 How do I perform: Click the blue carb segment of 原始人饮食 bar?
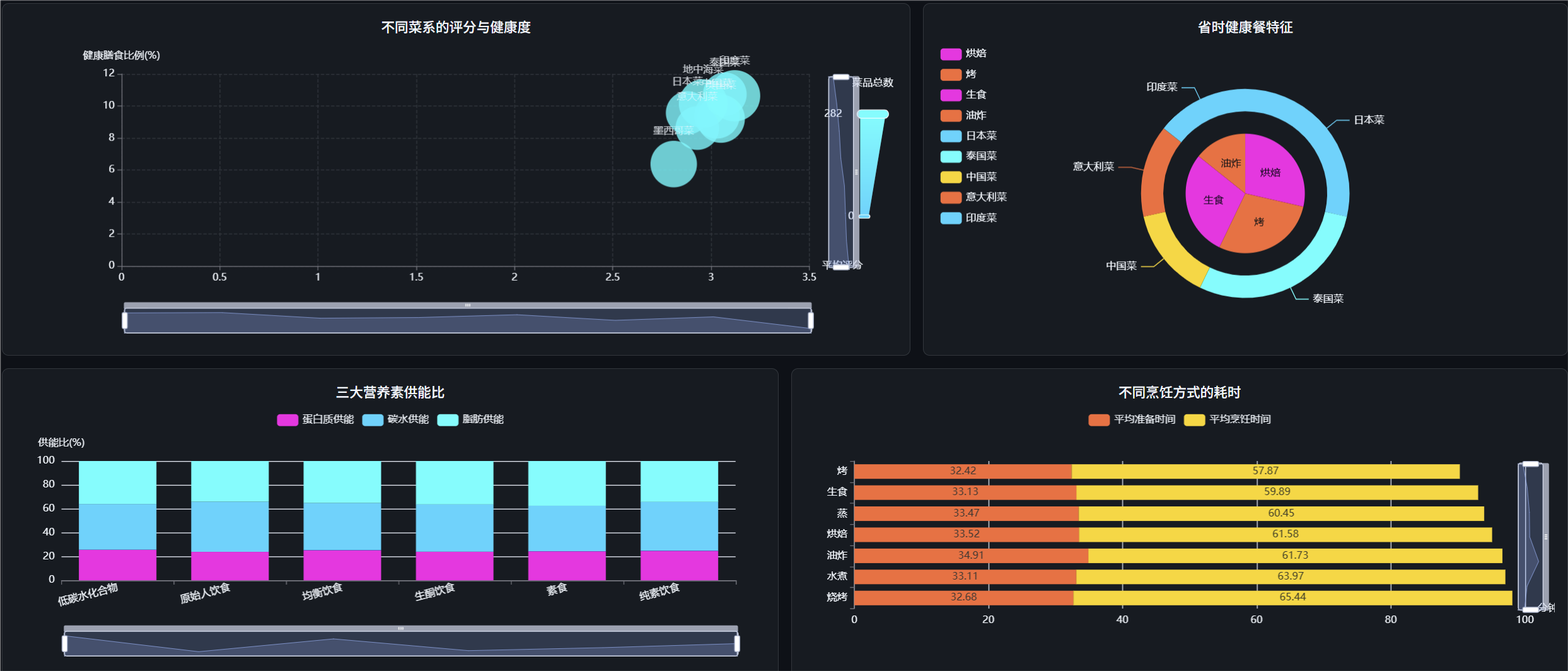coord(229,527)
